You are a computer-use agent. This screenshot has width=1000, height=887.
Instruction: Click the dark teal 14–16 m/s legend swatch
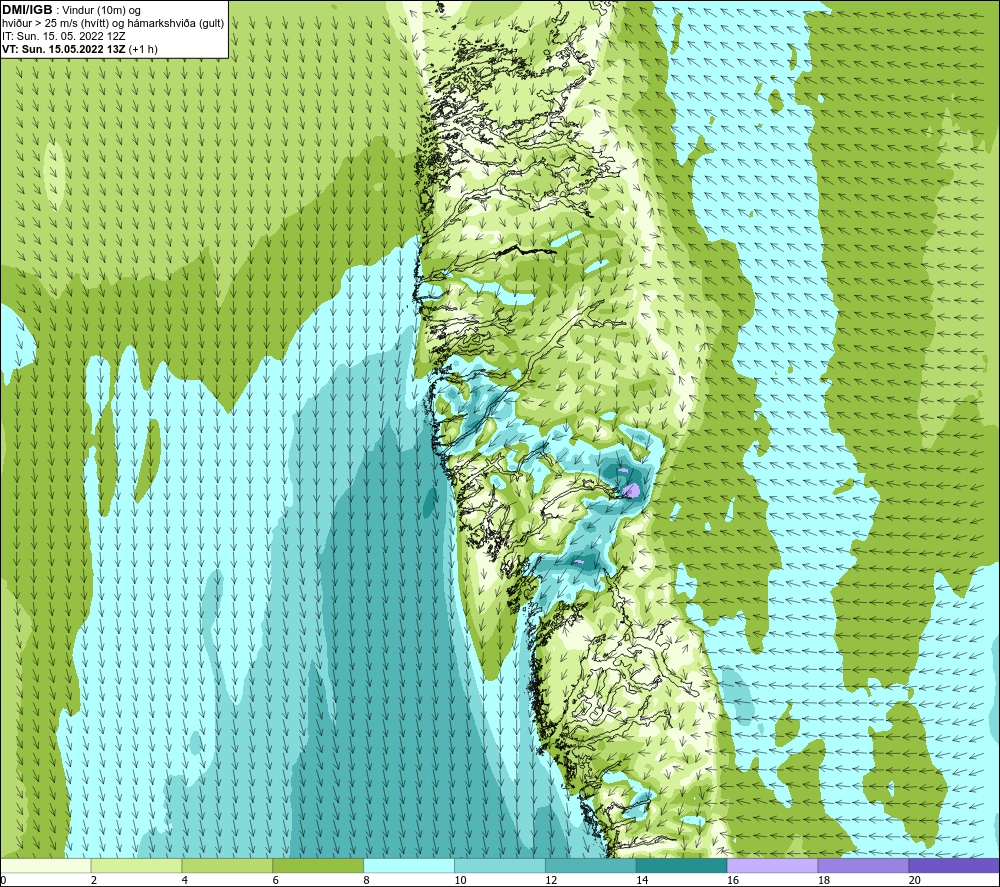point(681,865)
